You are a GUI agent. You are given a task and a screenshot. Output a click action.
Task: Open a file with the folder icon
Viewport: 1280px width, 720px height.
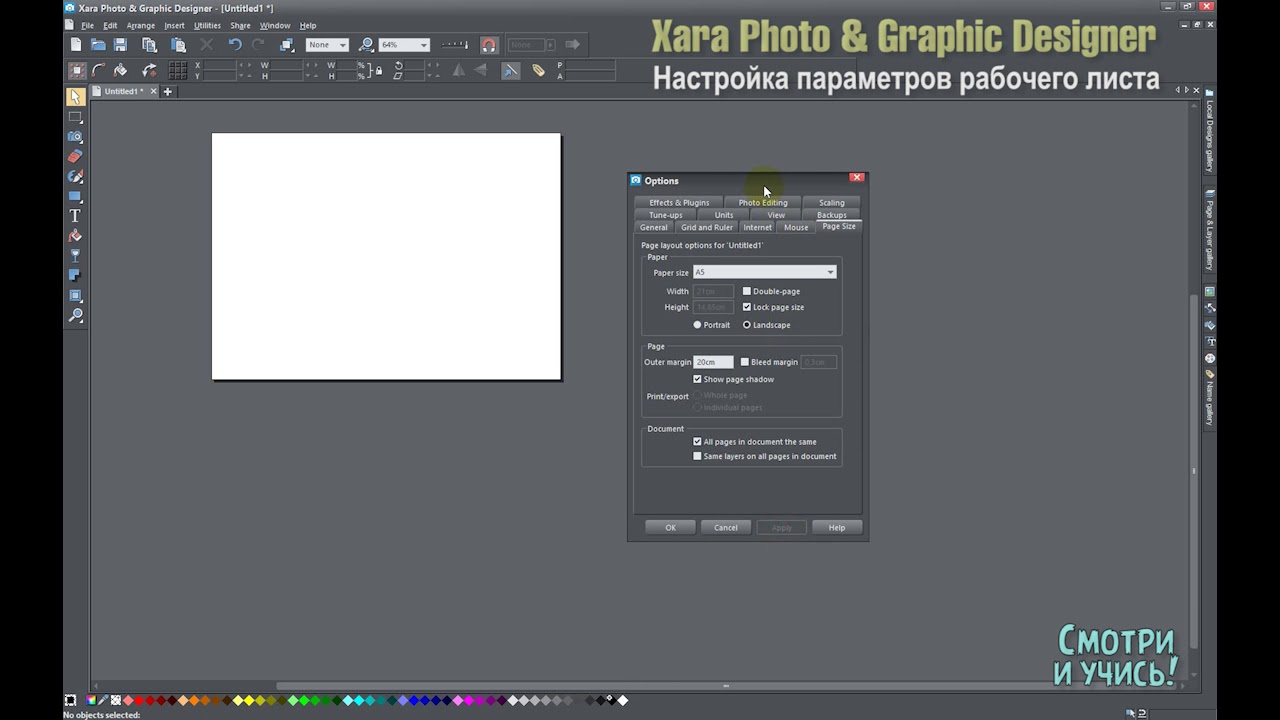(x=98, y=45)
